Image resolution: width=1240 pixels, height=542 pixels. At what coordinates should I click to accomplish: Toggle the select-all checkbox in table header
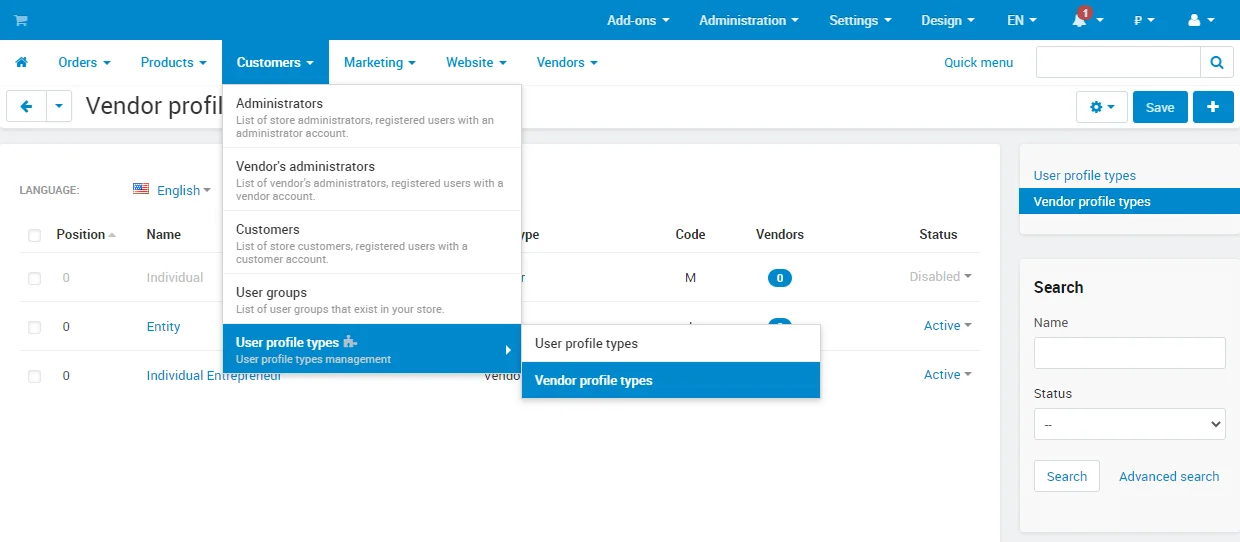[x=35, y=235]
